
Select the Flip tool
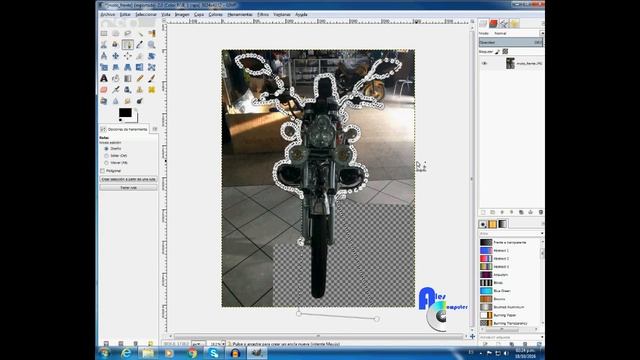[x=140, y=67]
